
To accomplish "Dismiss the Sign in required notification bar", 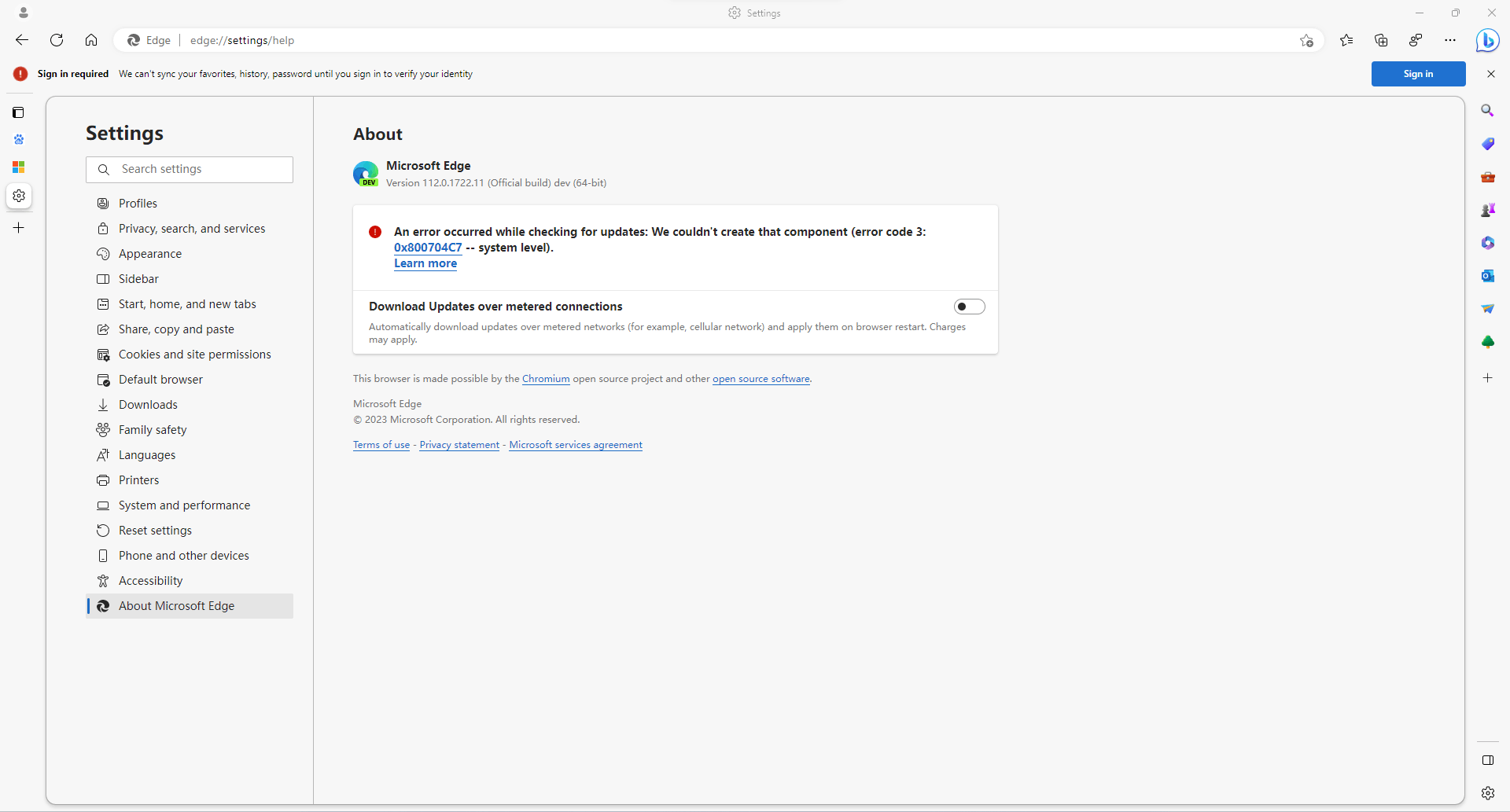I will point(1491,74).
